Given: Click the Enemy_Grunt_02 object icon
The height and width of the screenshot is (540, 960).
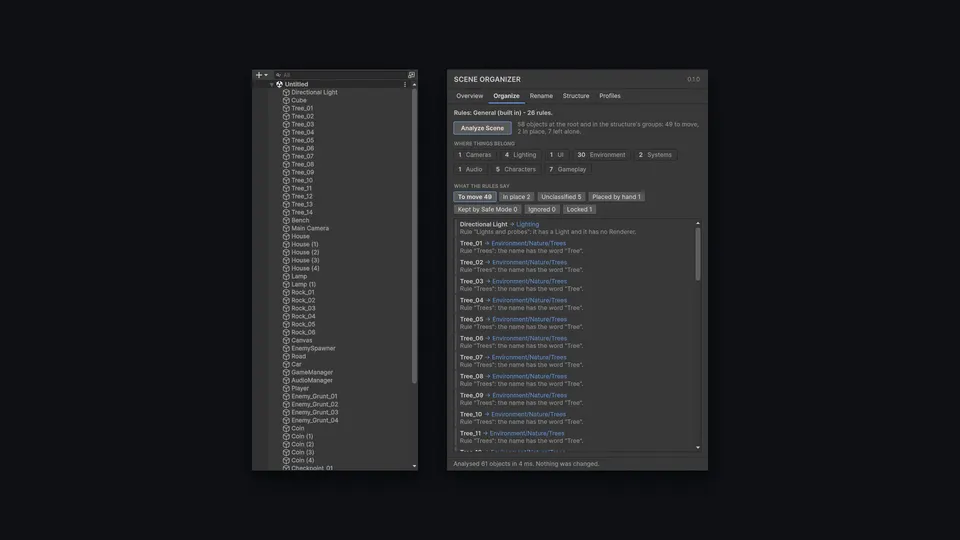Looking at the screenshot, I should coord(286,405).
